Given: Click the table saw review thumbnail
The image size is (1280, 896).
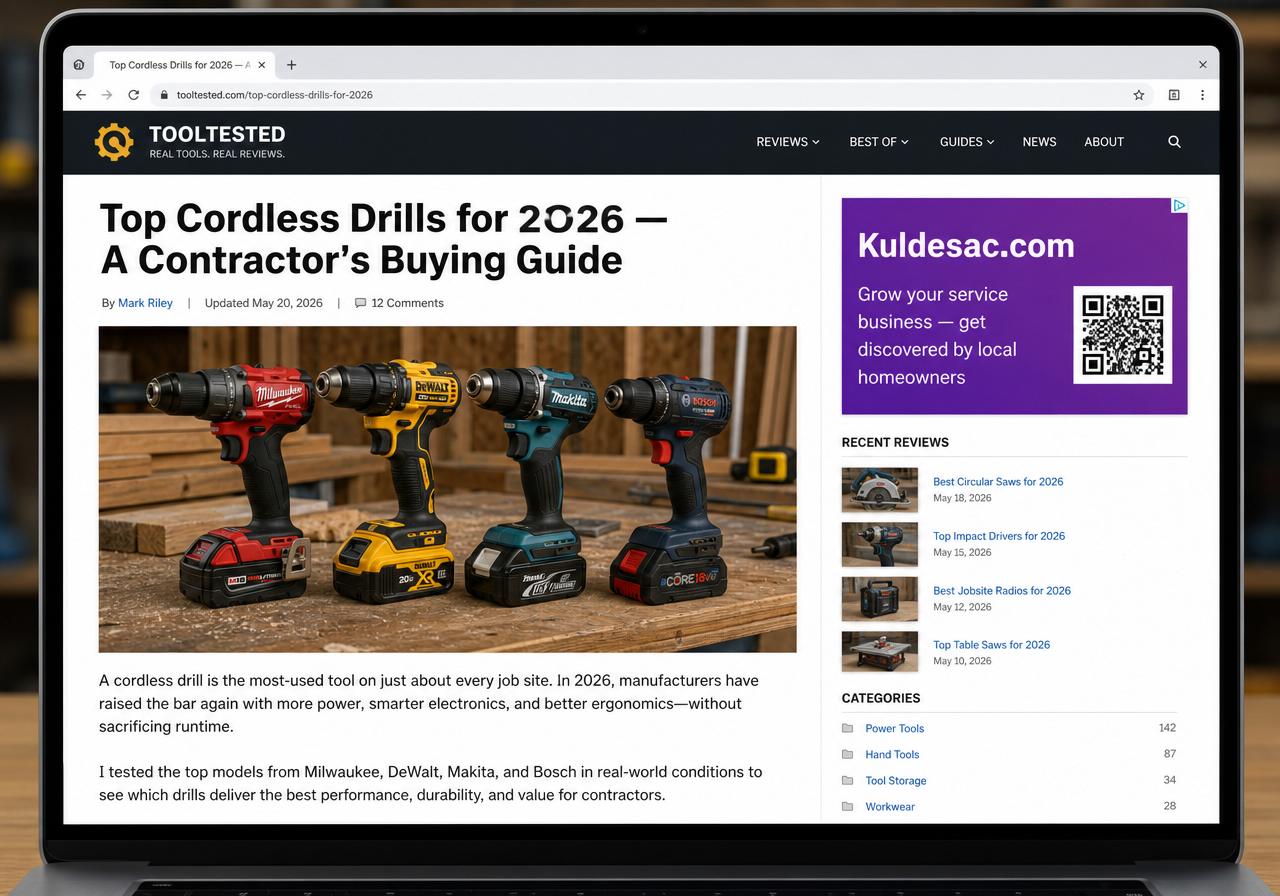Looking at the screenshot, I should [880, 653].
